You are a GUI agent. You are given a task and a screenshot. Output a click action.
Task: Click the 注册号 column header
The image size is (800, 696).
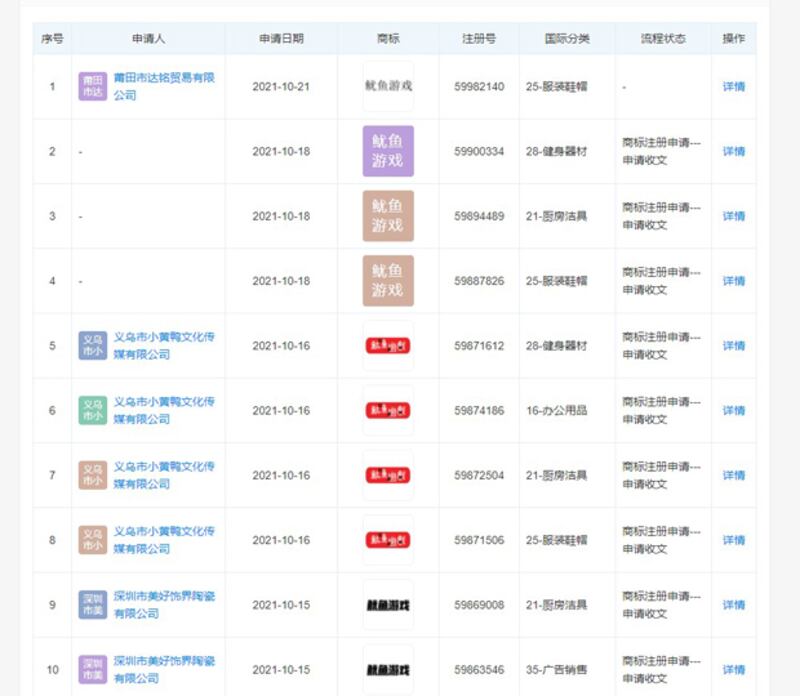tap(479, 39)
